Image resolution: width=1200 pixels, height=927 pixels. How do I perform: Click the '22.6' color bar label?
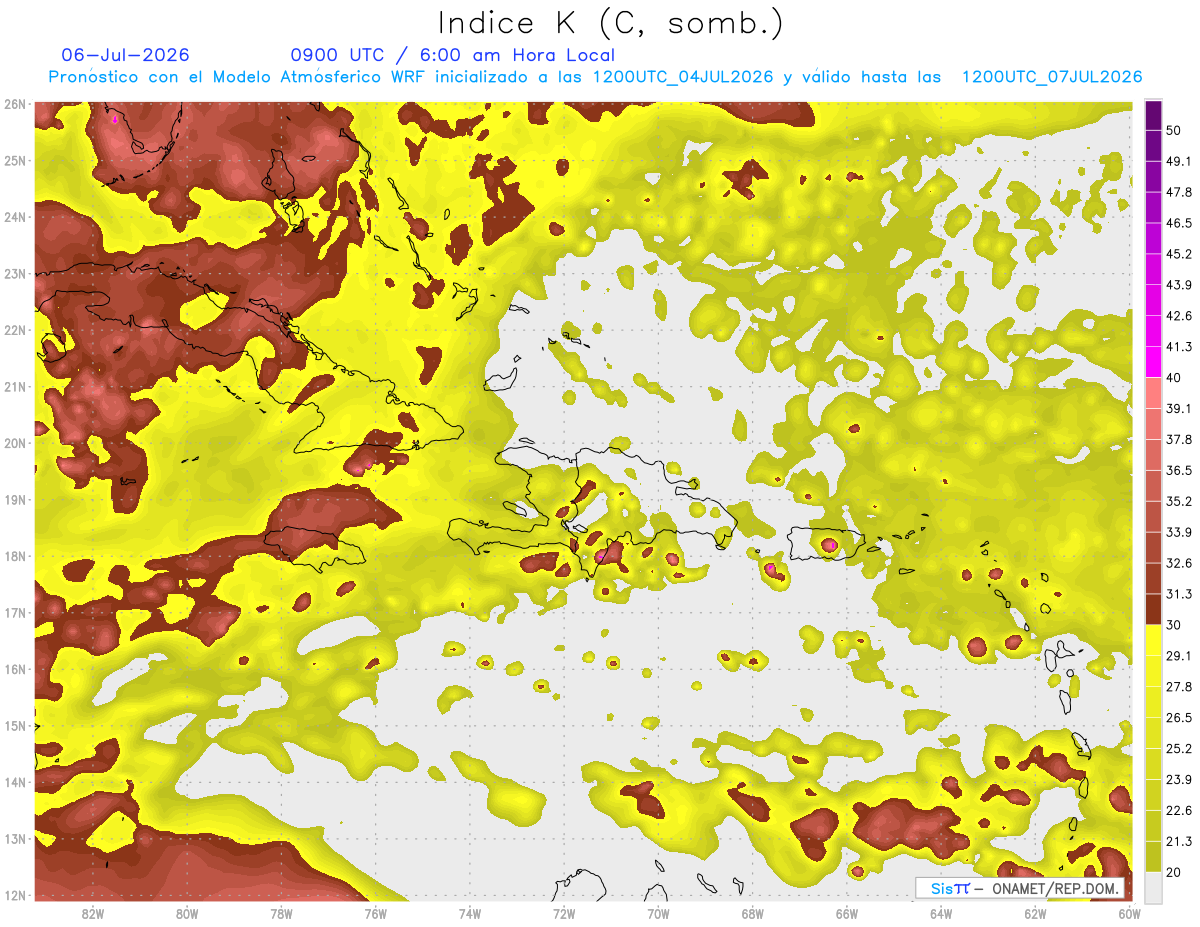1178,810
